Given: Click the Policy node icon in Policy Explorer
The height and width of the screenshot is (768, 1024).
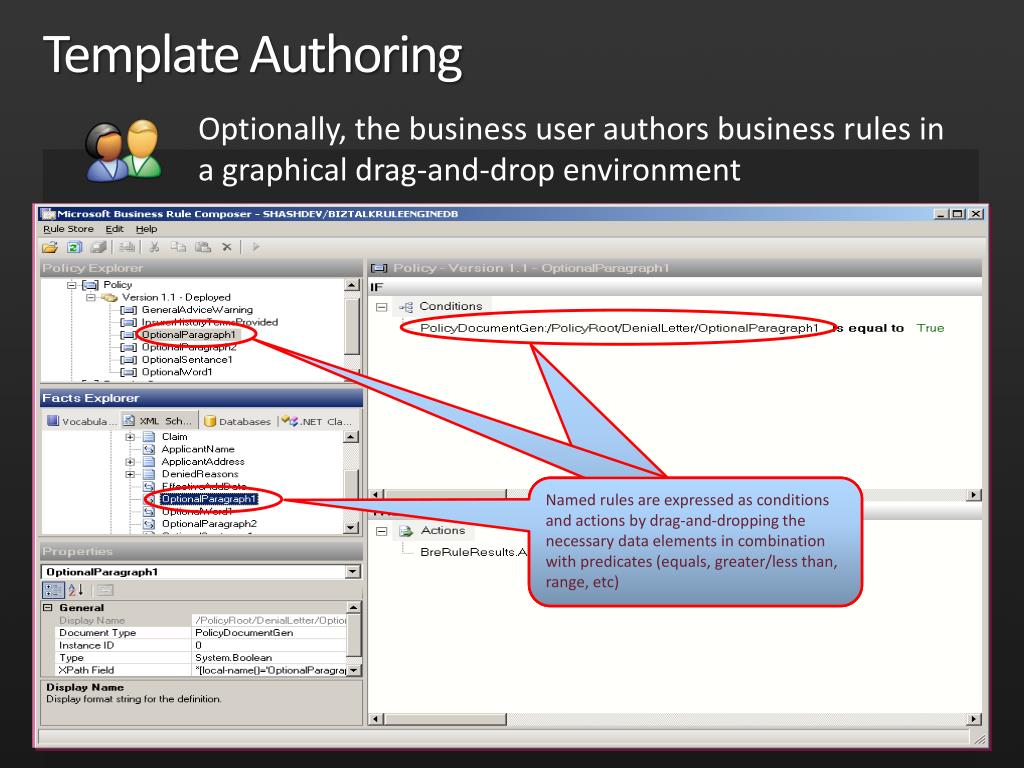Looking at the screenshot, I should coord(90,285).
